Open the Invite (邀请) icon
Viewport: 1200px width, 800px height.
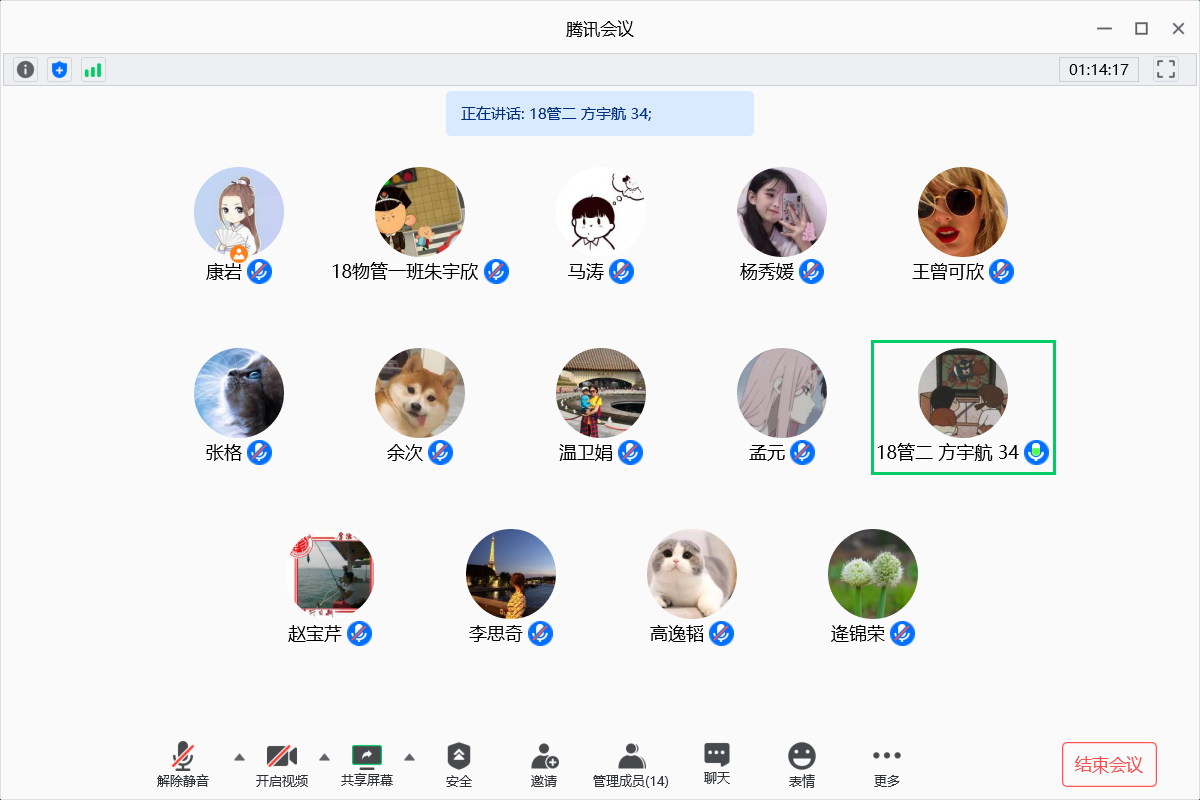[x=544, y=765]
